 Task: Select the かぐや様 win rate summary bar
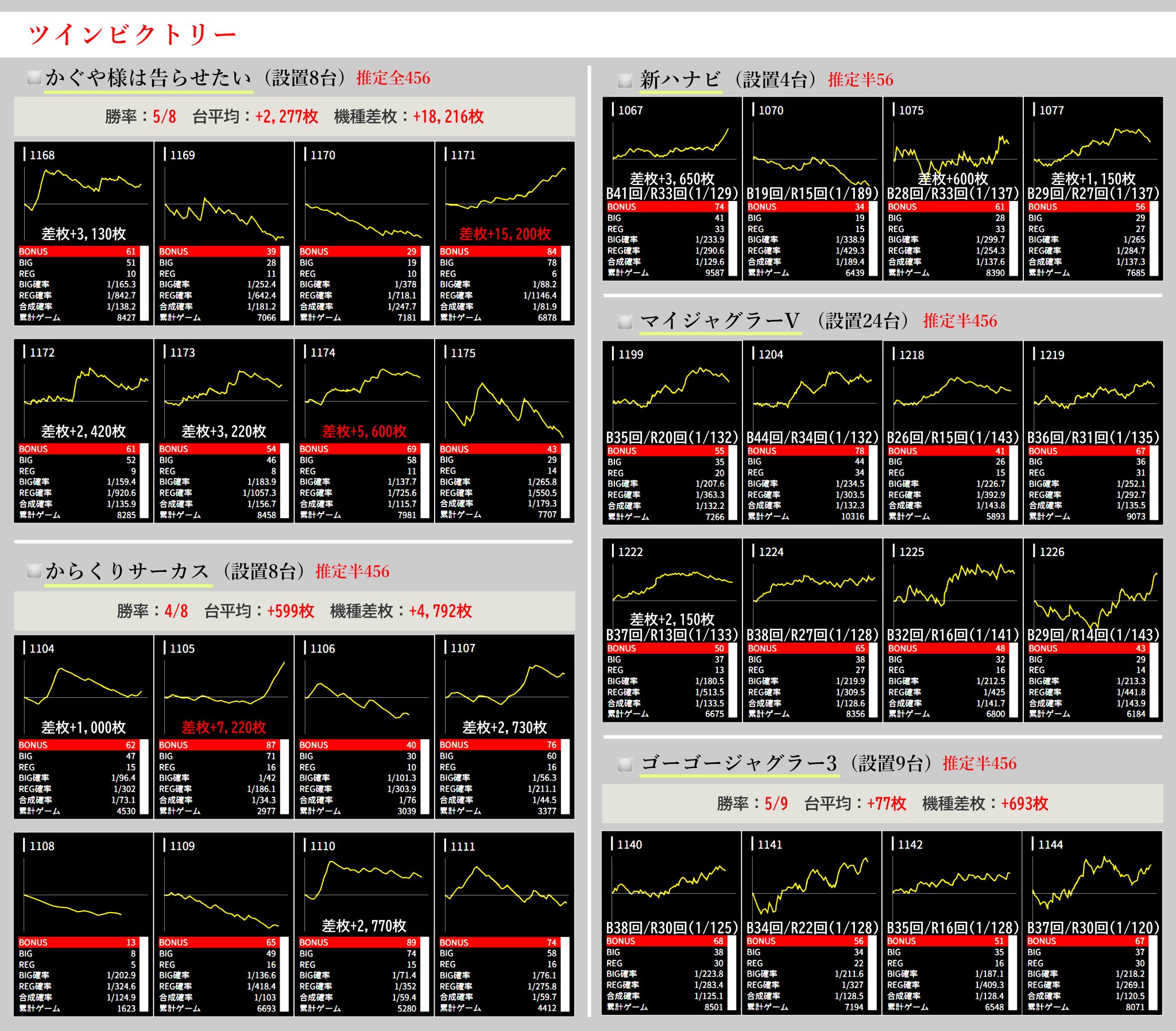pyautogui.click(x=294, y=117)
